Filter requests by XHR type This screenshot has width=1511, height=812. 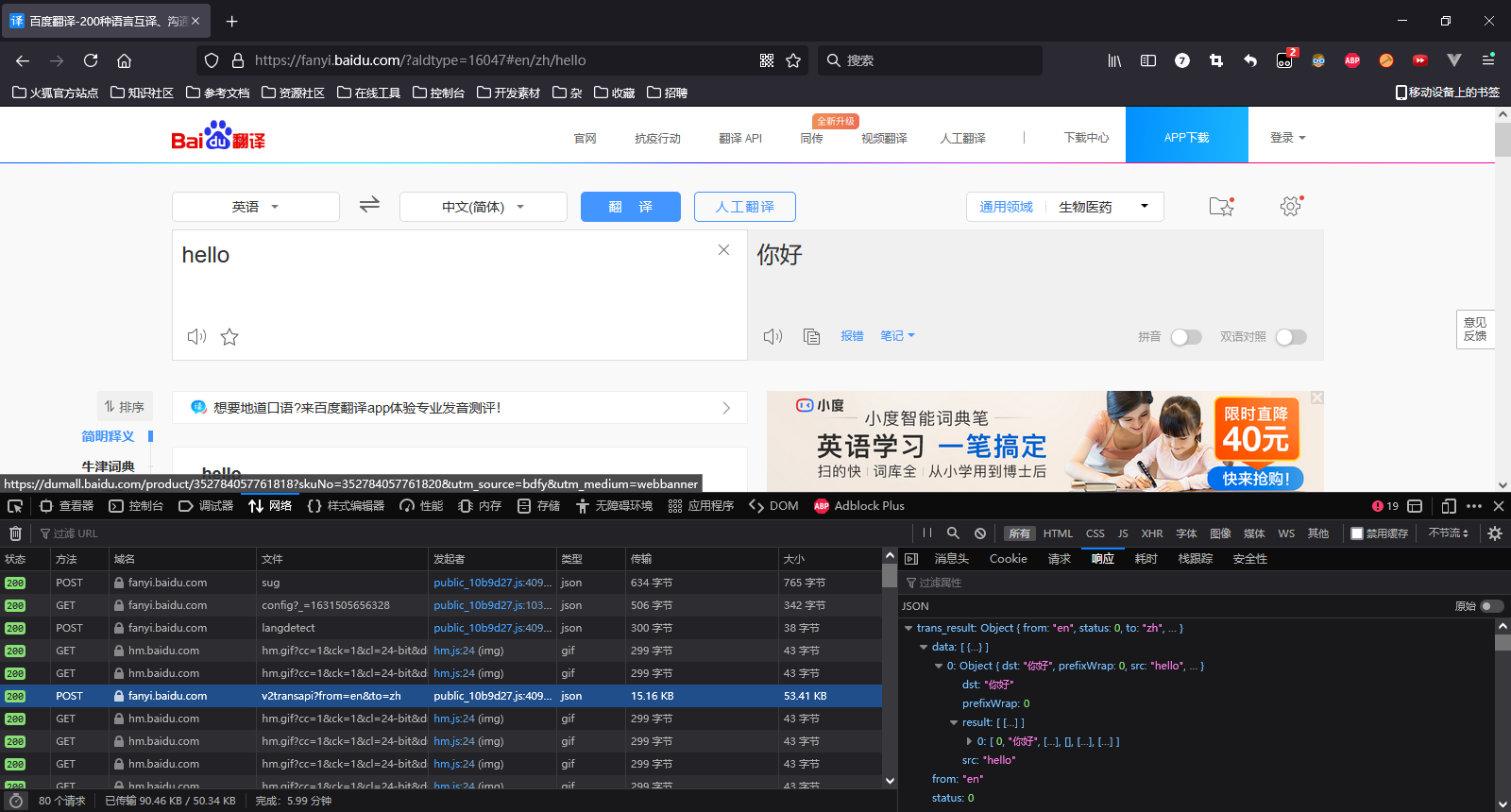(1152, 533)
